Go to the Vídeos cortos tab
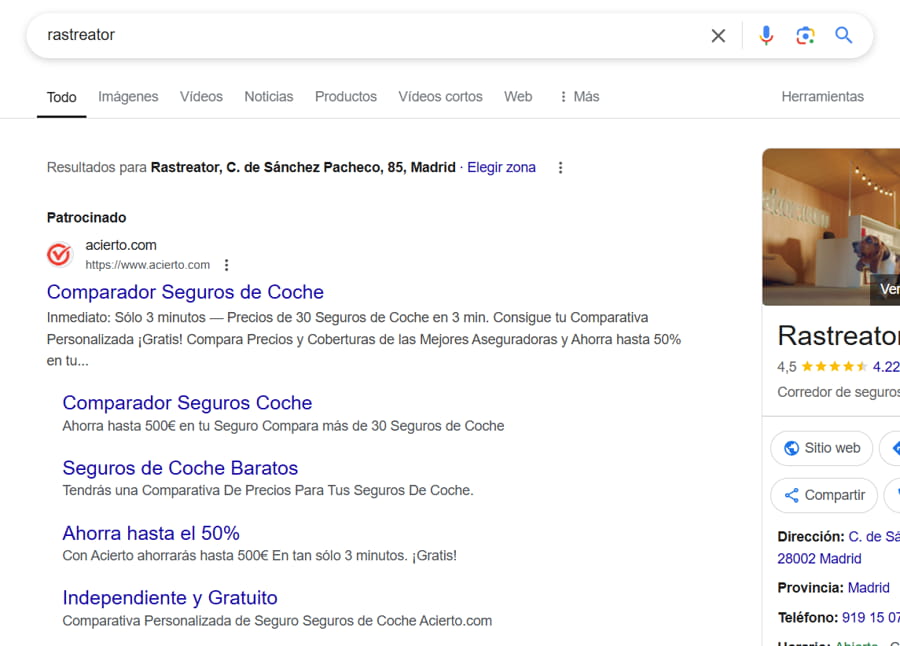 click(x=440, y=96)
